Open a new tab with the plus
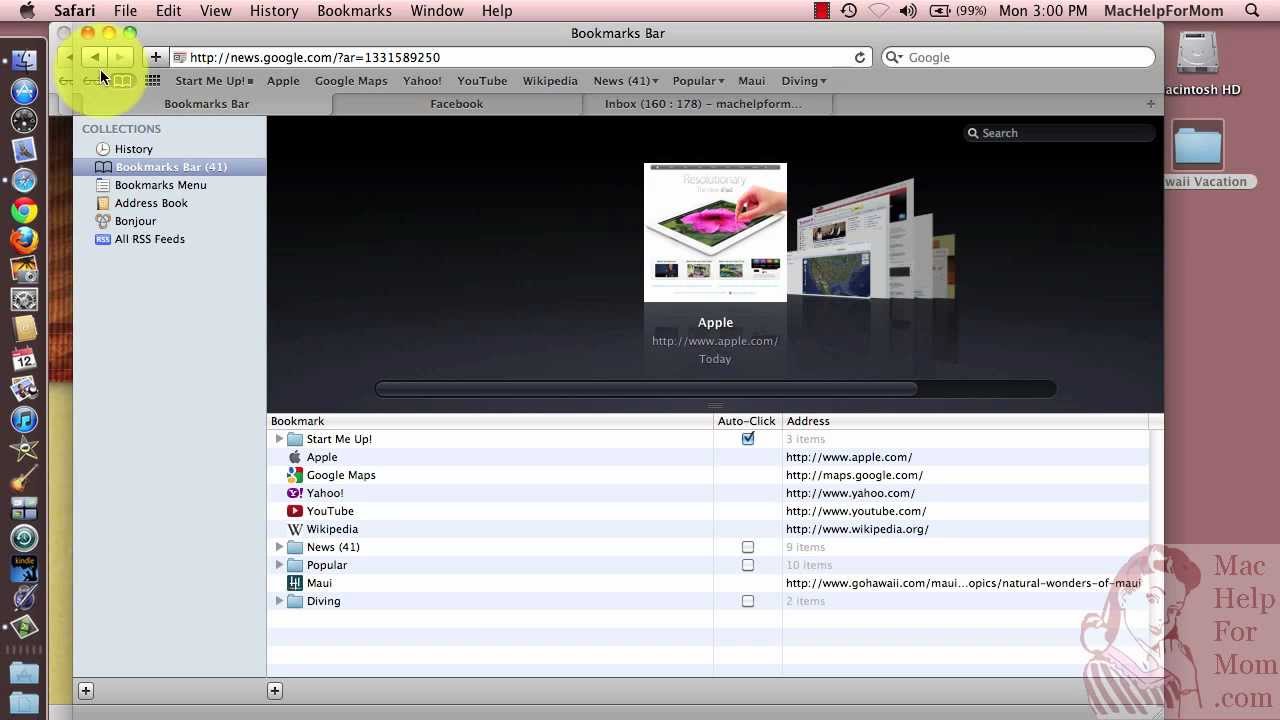This screenshot has height=720, width=1280. coord(1150,104)
